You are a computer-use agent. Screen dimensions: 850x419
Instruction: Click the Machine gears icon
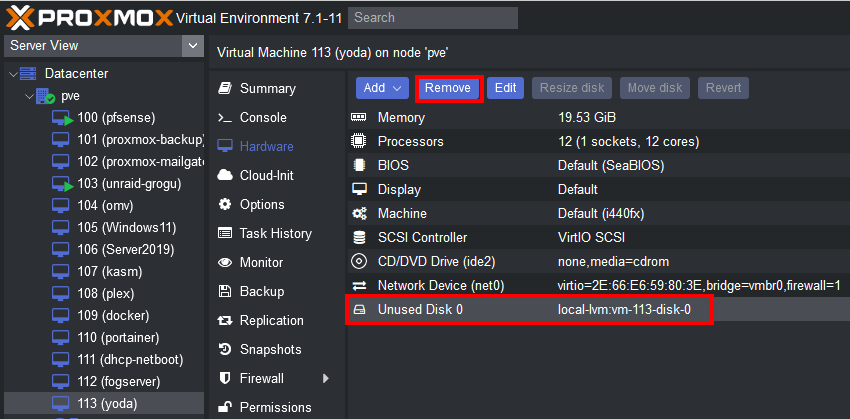pos(358,214)
